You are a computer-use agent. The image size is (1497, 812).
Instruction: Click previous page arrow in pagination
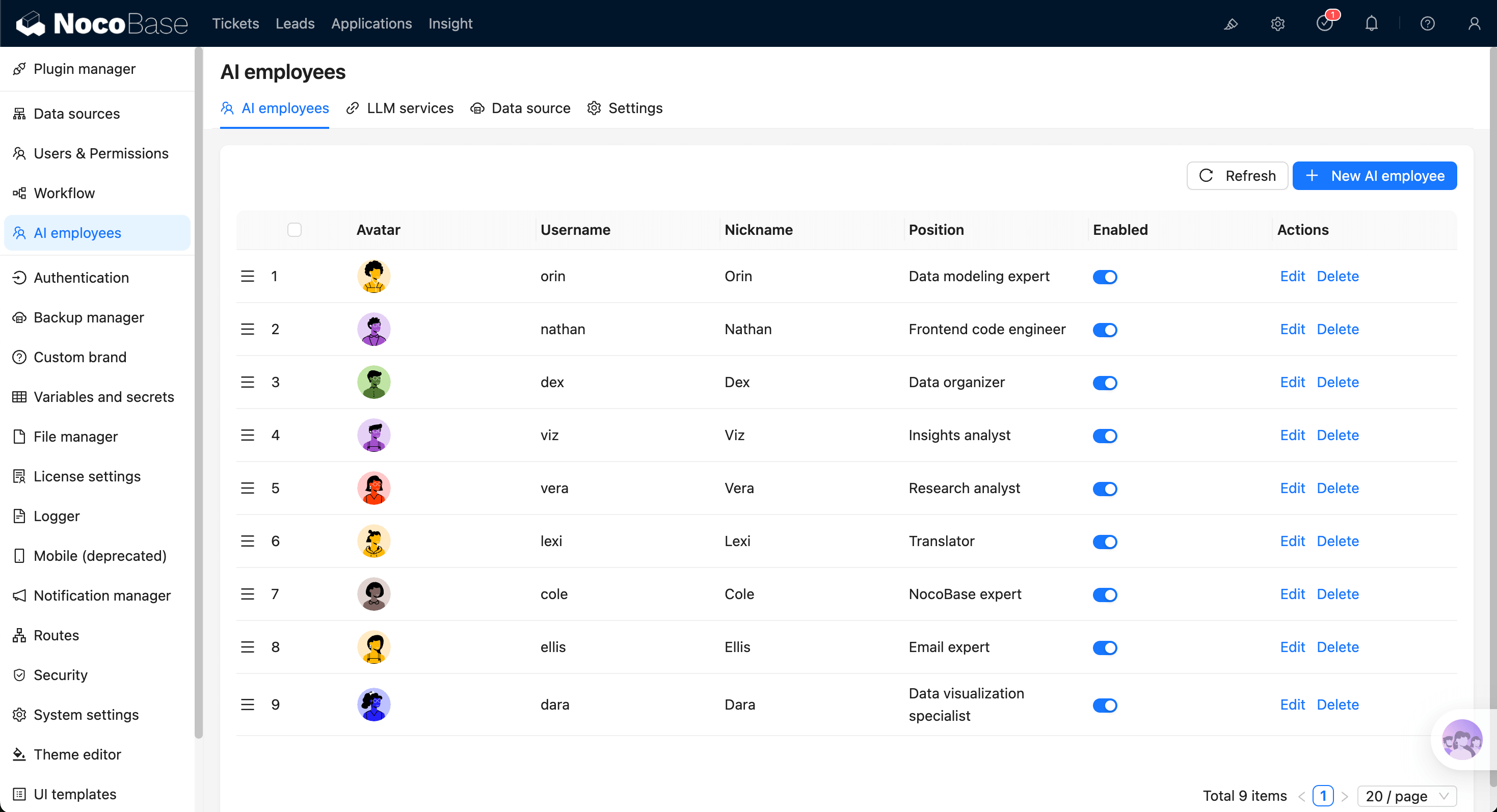[1301, 796]
